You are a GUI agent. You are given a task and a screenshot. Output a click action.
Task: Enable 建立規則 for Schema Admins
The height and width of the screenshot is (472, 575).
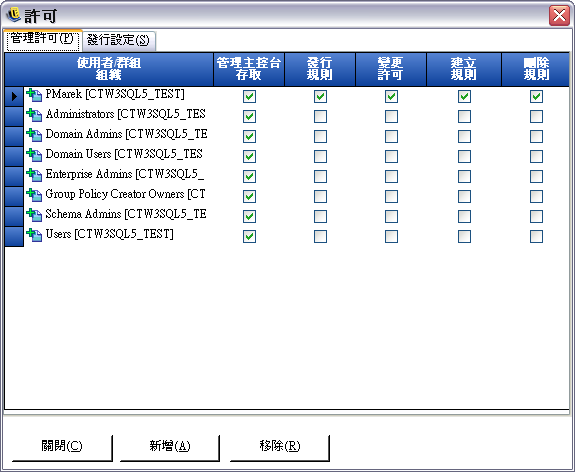(464, 216)
